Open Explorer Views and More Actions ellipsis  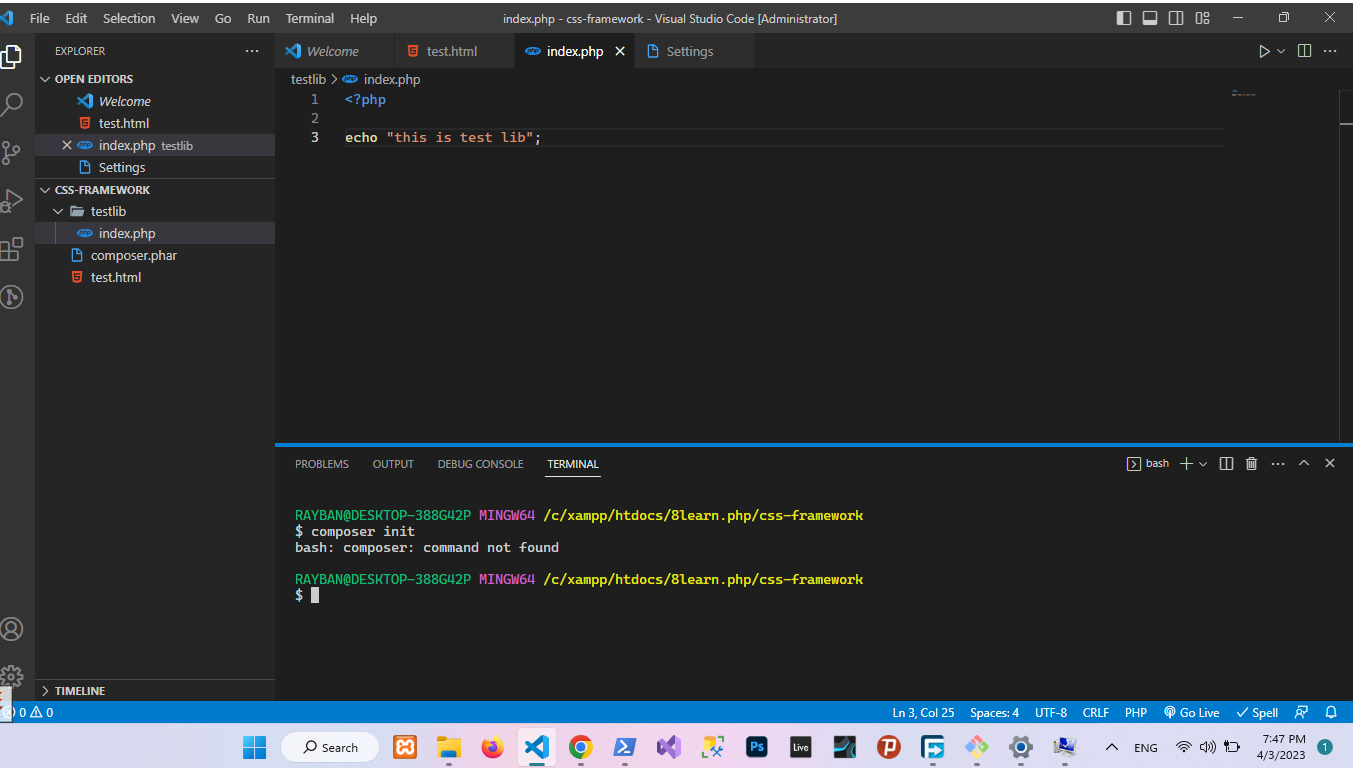pos(251,51)
